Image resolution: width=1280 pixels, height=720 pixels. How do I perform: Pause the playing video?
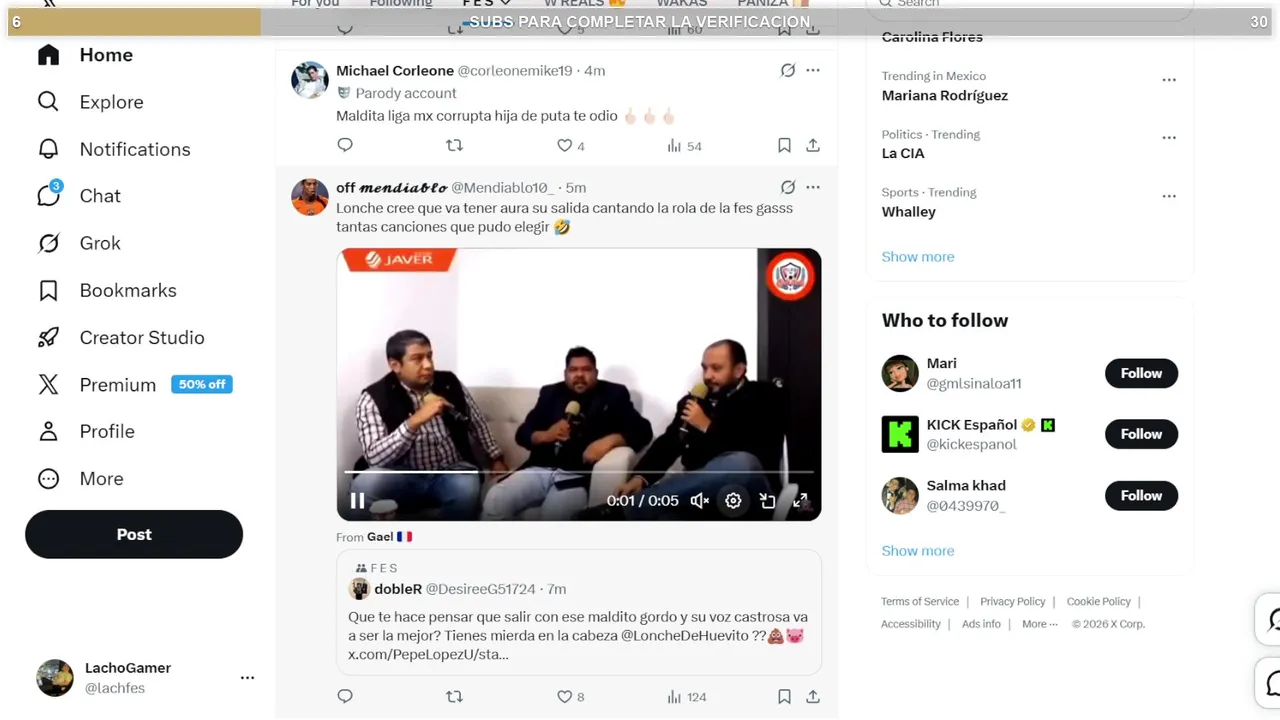(357, 501)
